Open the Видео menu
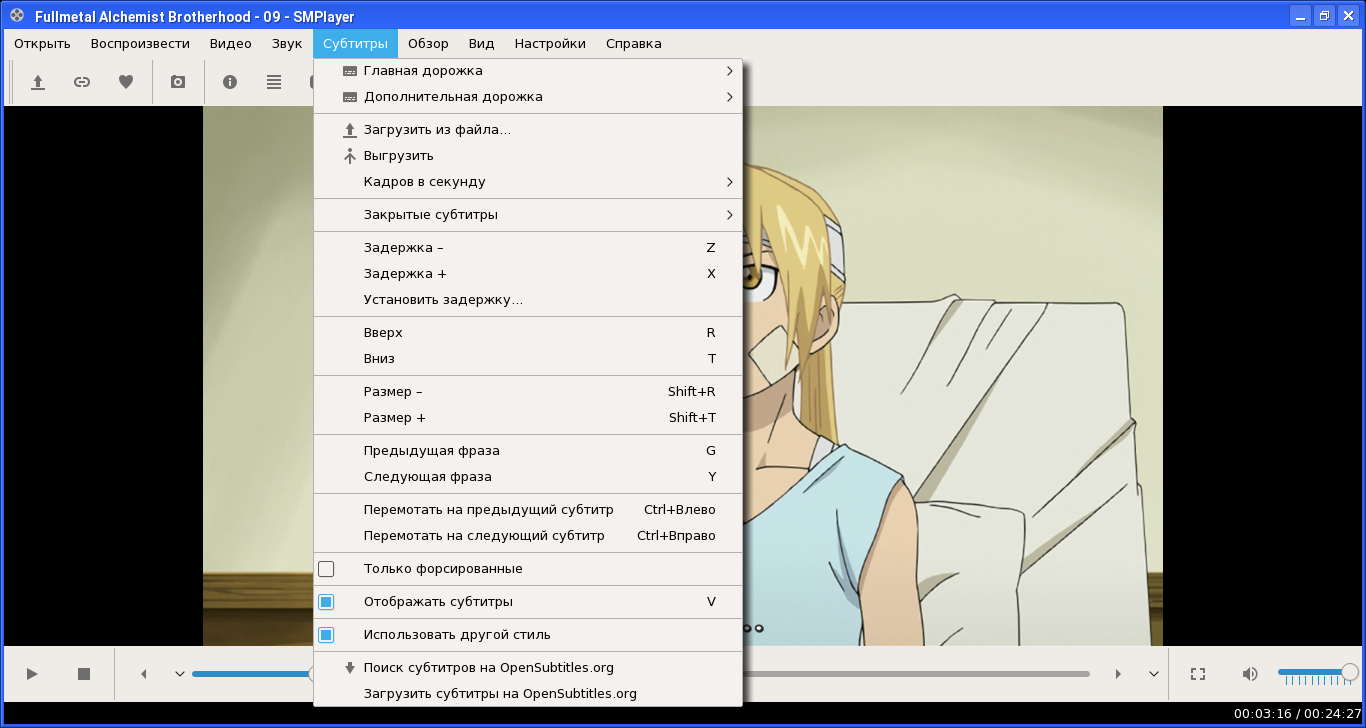 coord(231,44)
